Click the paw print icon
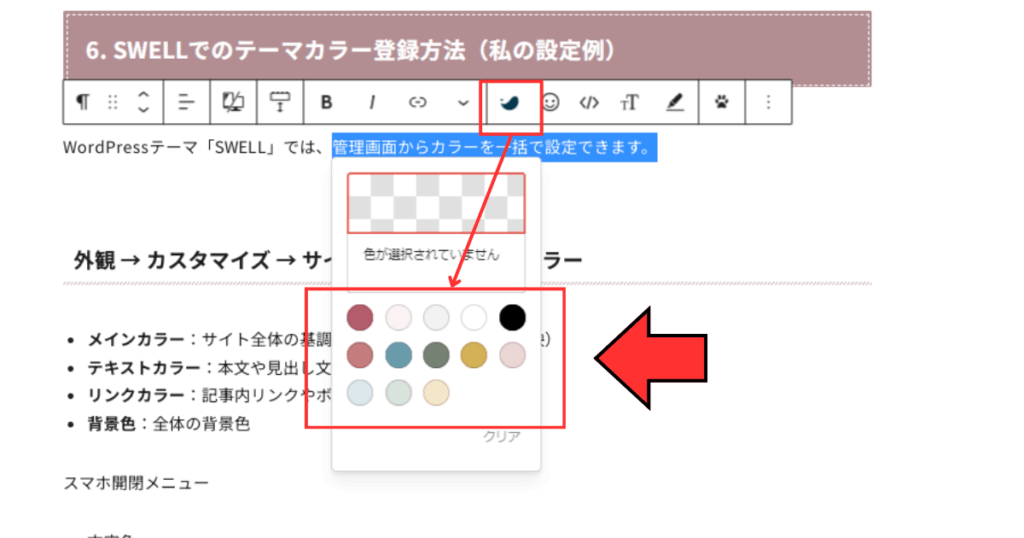This screenshot has width=1024, height=538. click(x=722, y=102)
